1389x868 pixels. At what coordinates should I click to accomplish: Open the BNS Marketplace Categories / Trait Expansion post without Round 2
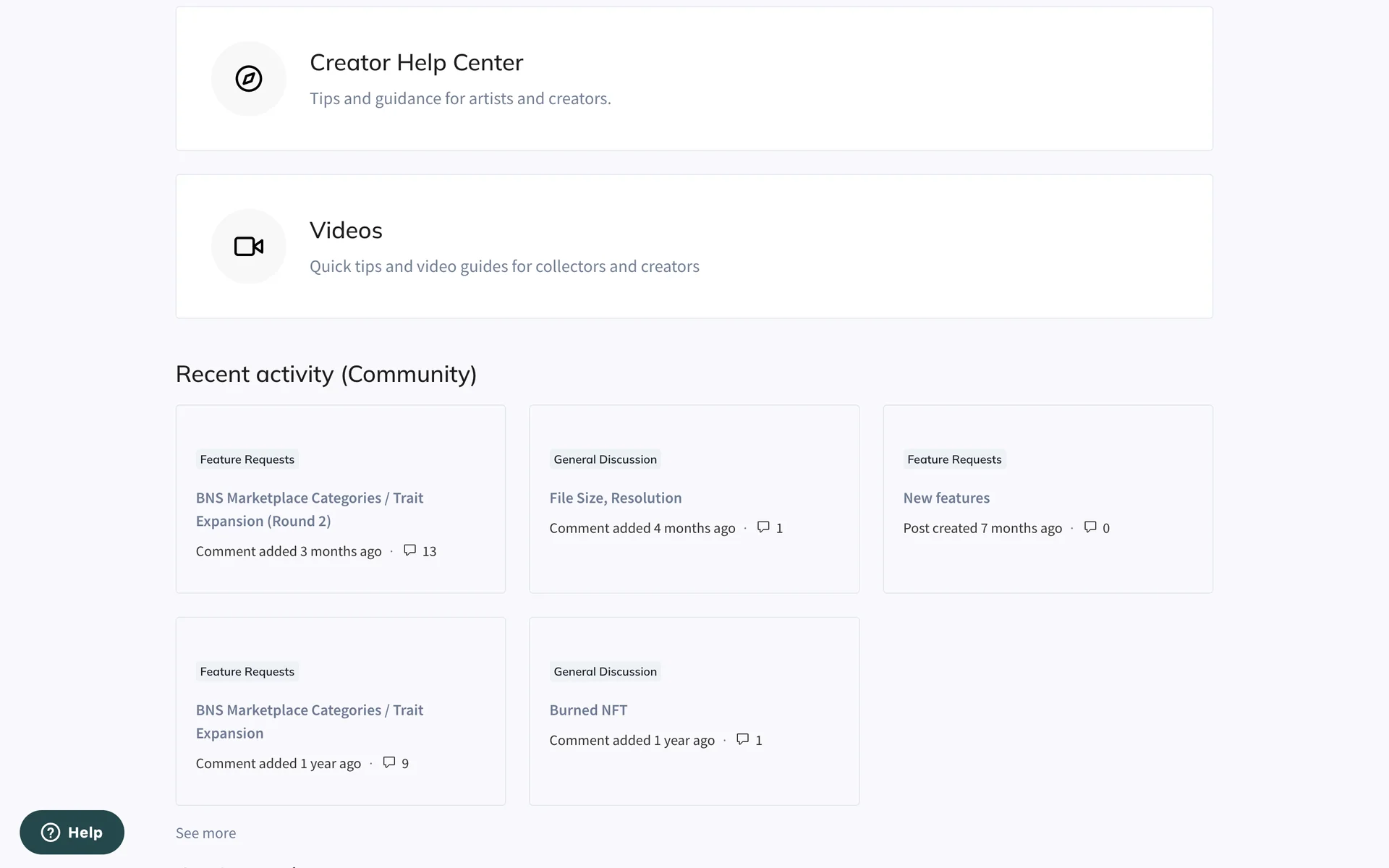309,721
